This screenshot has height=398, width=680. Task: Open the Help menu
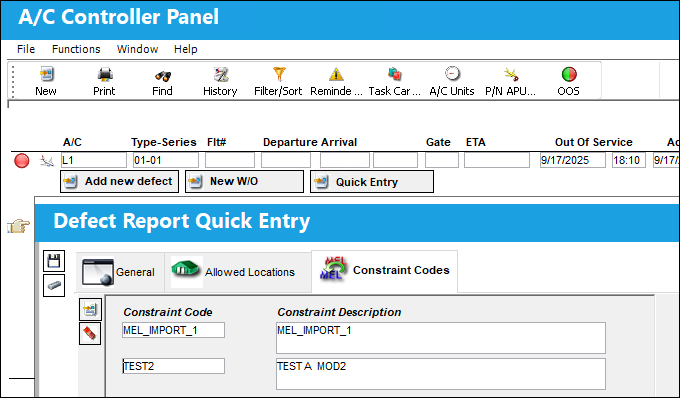click(x=186, y=49)
